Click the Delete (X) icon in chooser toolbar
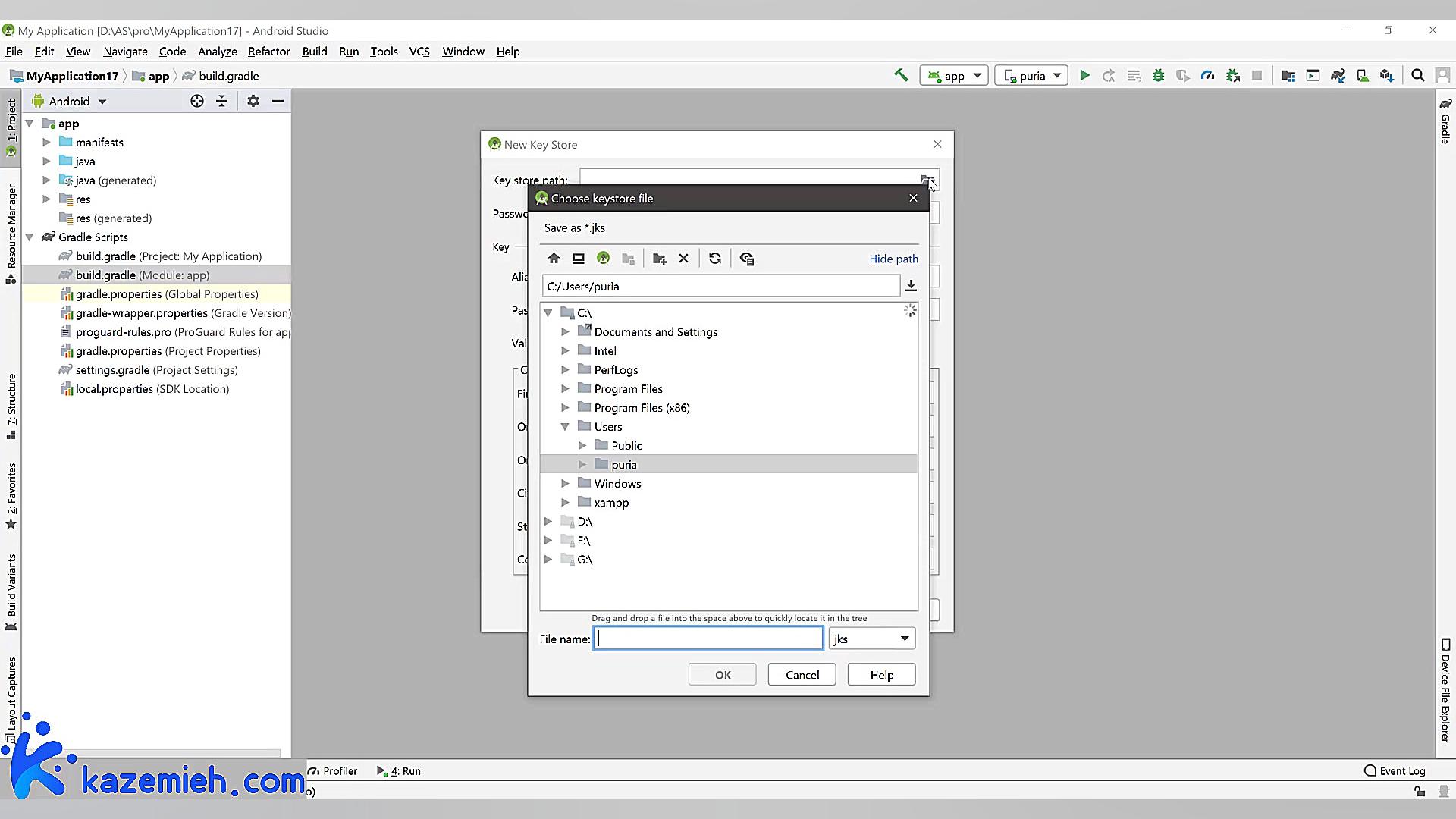Screen dimensions: 1456x819 683,259
